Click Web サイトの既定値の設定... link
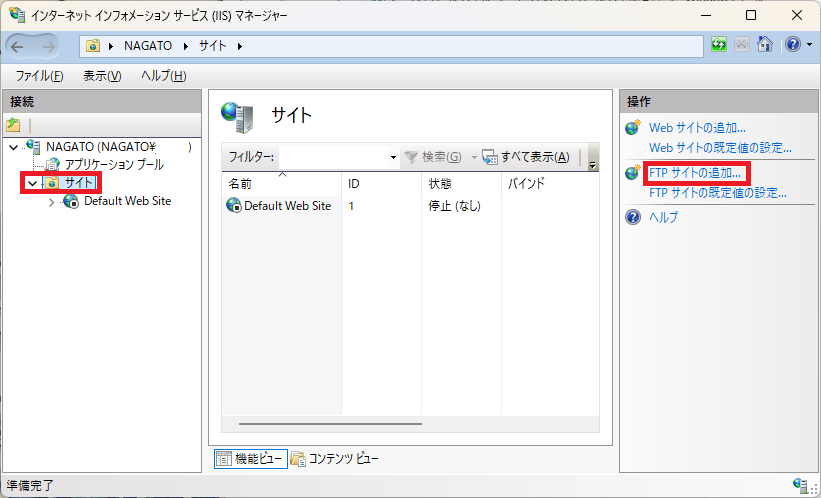Viewport: 821px width, 498px height. pos(720,148)
